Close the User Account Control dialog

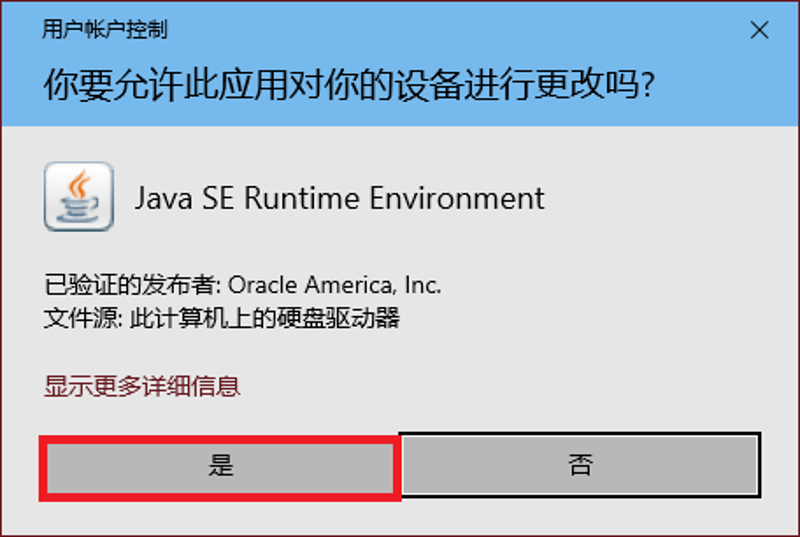click(759, 30)
